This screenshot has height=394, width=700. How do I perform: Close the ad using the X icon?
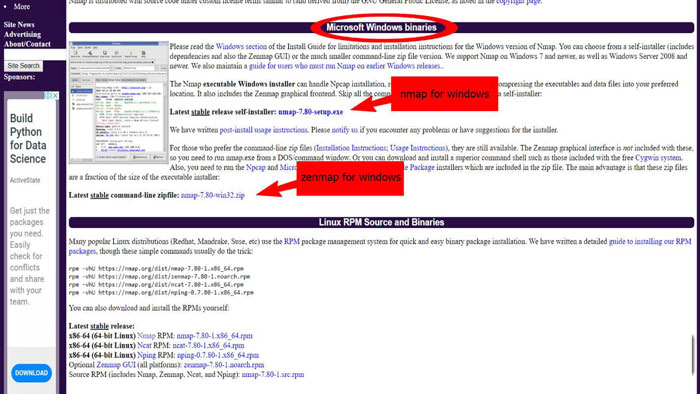point(55,95)
